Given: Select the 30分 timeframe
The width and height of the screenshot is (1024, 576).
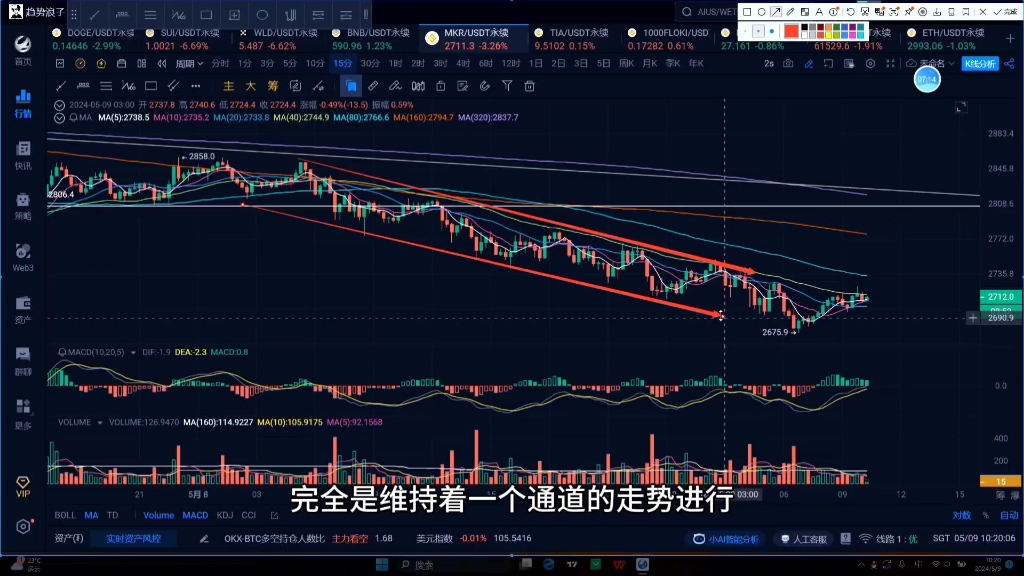Looking at the screenshot, I should pyautogui.click(x=370, y=63).
